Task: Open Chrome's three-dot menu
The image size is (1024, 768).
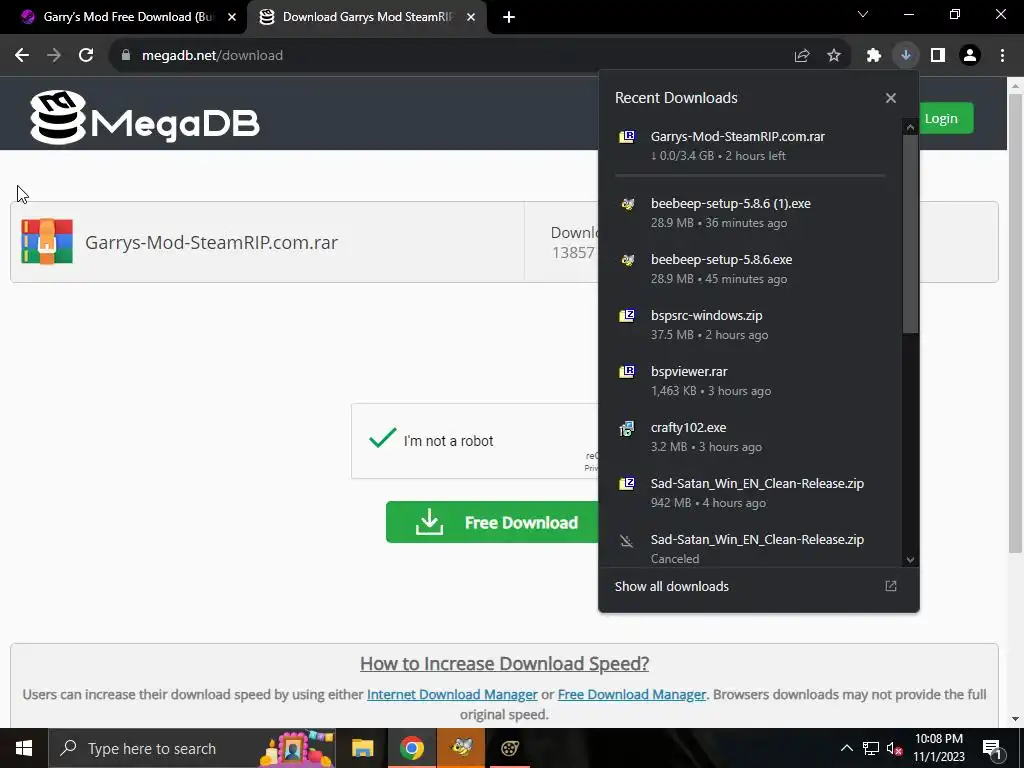Action: coord(1002,56)
